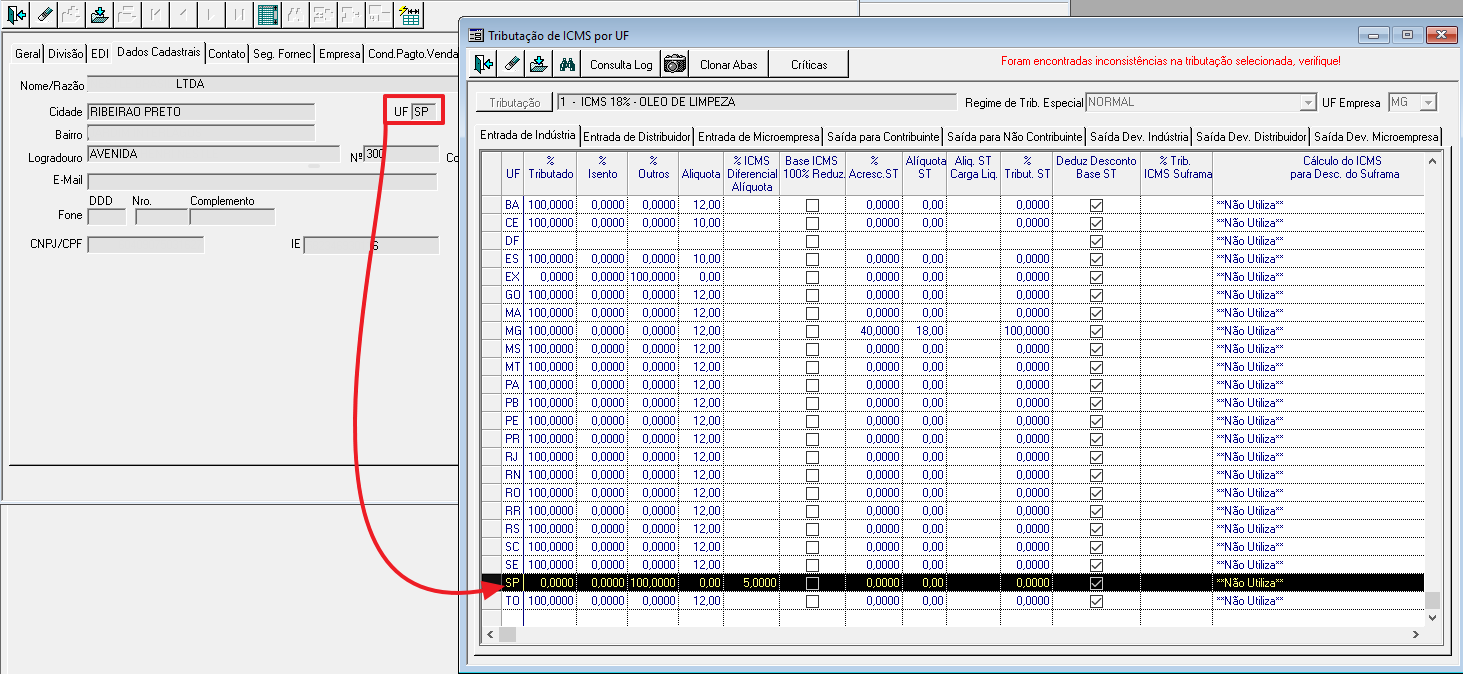Click the camera snapshot icon

pos(676,64)
